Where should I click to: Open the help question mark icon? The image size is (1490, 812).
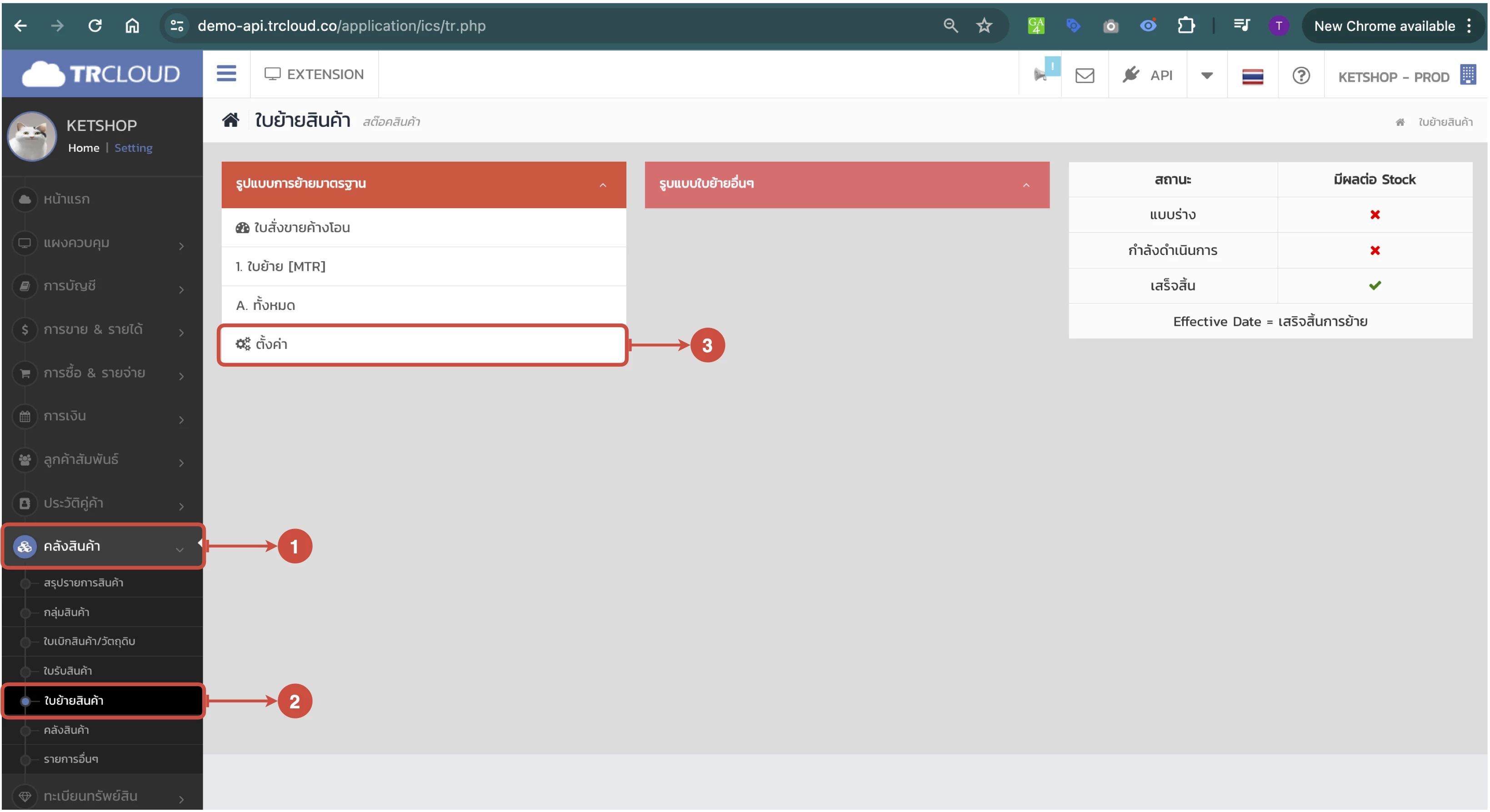[x=1301, y=76]
